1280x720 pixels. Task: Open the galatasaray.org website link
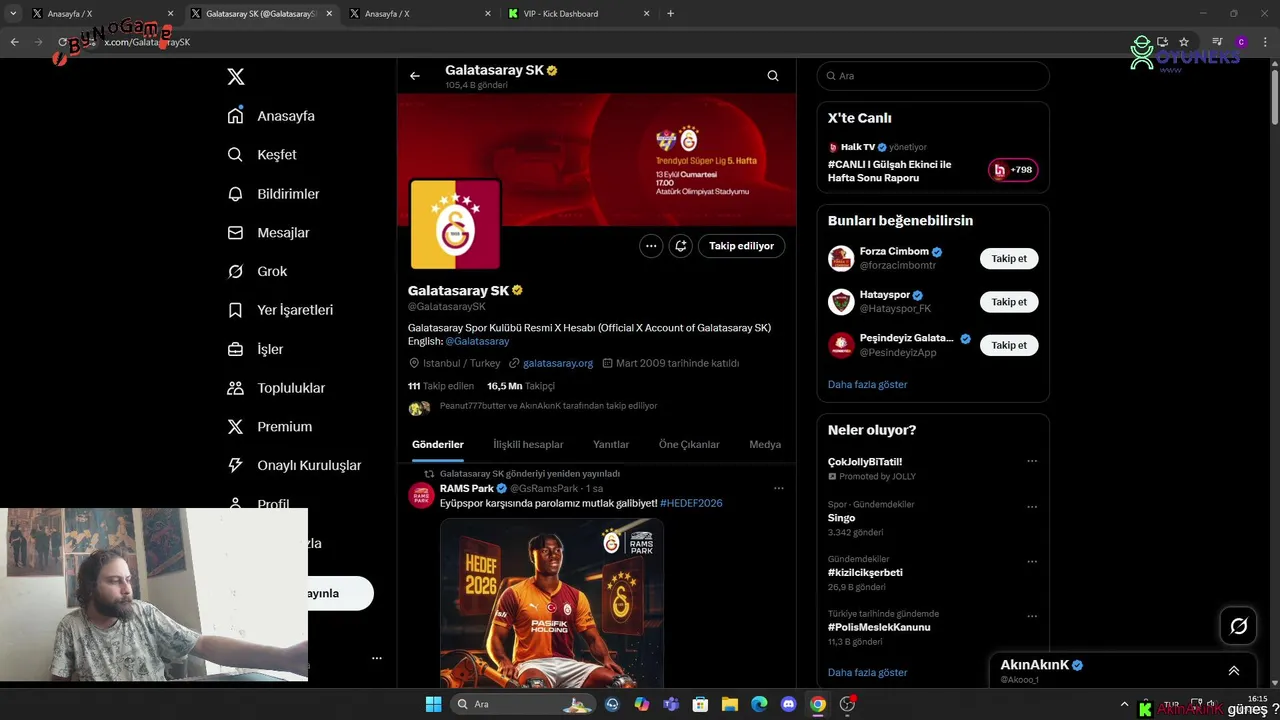coord(558,363)
